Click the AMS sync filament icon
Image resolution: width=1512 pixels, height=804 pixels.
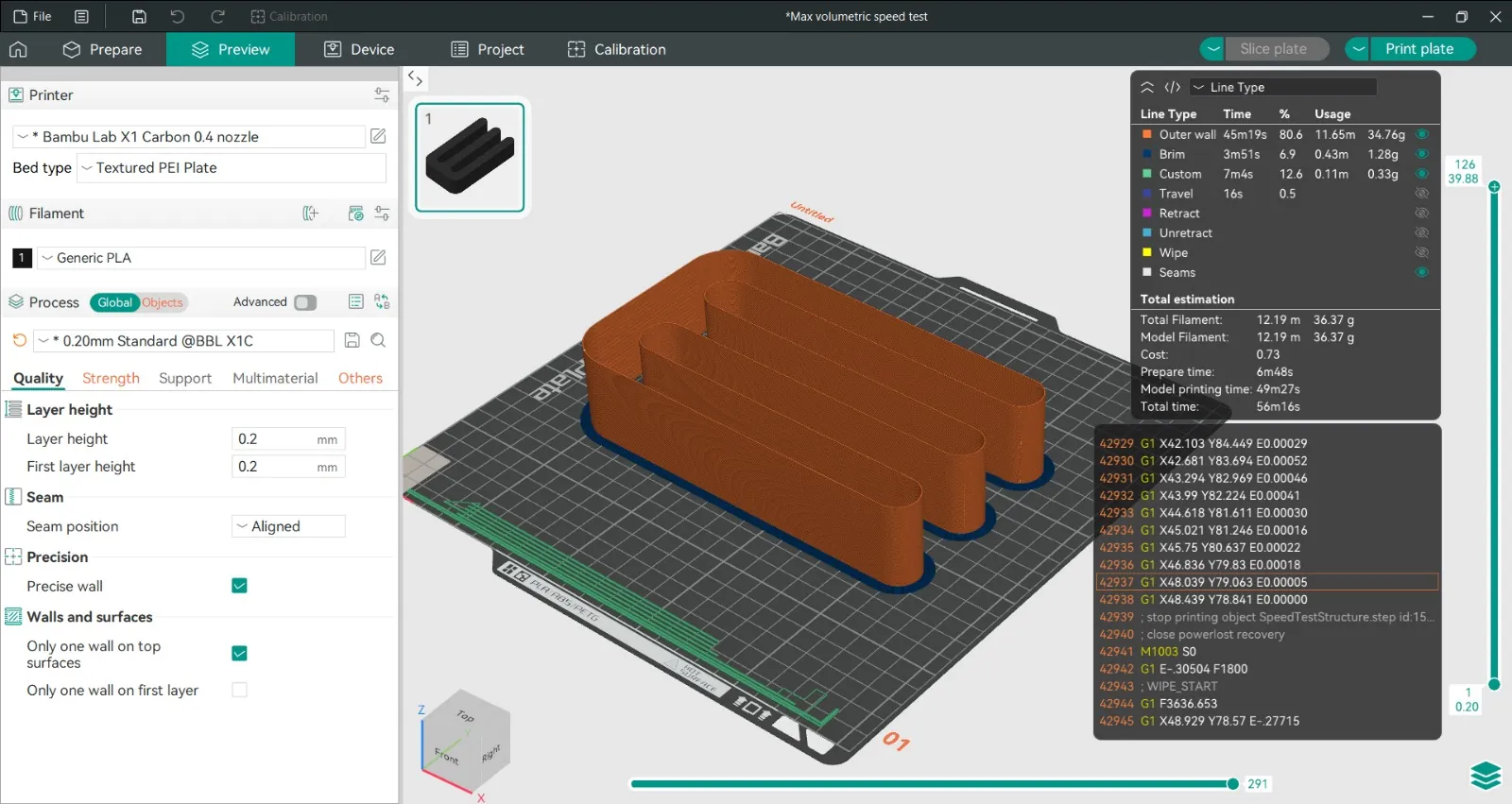click(x=356, y=214)
